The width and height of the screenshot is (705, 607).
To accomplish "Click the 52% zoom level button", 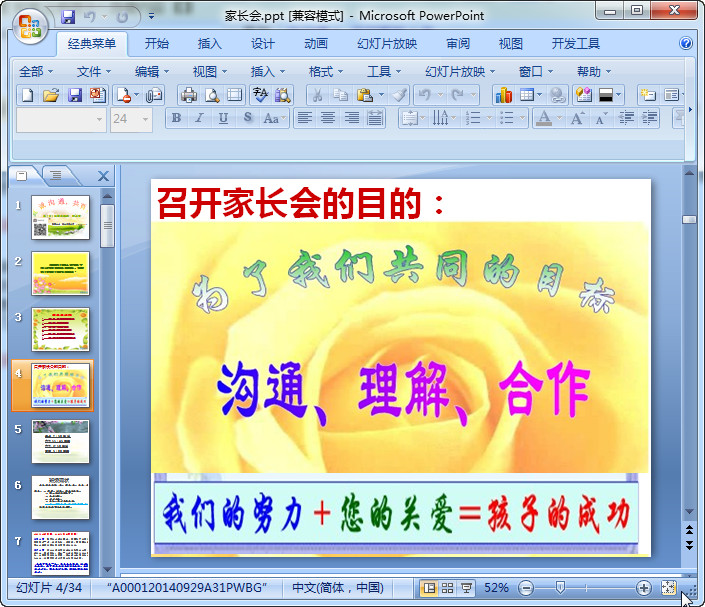I will pyautogui.click(x=496, y=588).
